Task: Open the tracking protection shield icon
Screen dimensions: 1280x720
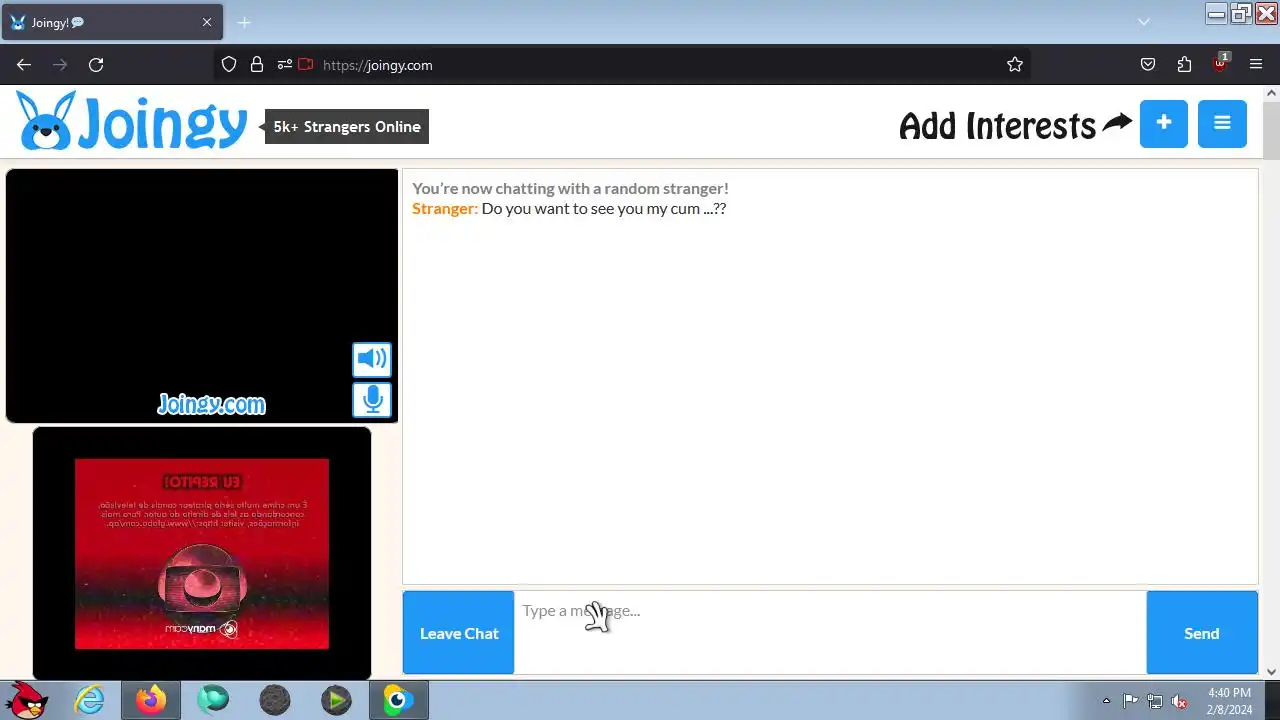Action: coord(229,65)
